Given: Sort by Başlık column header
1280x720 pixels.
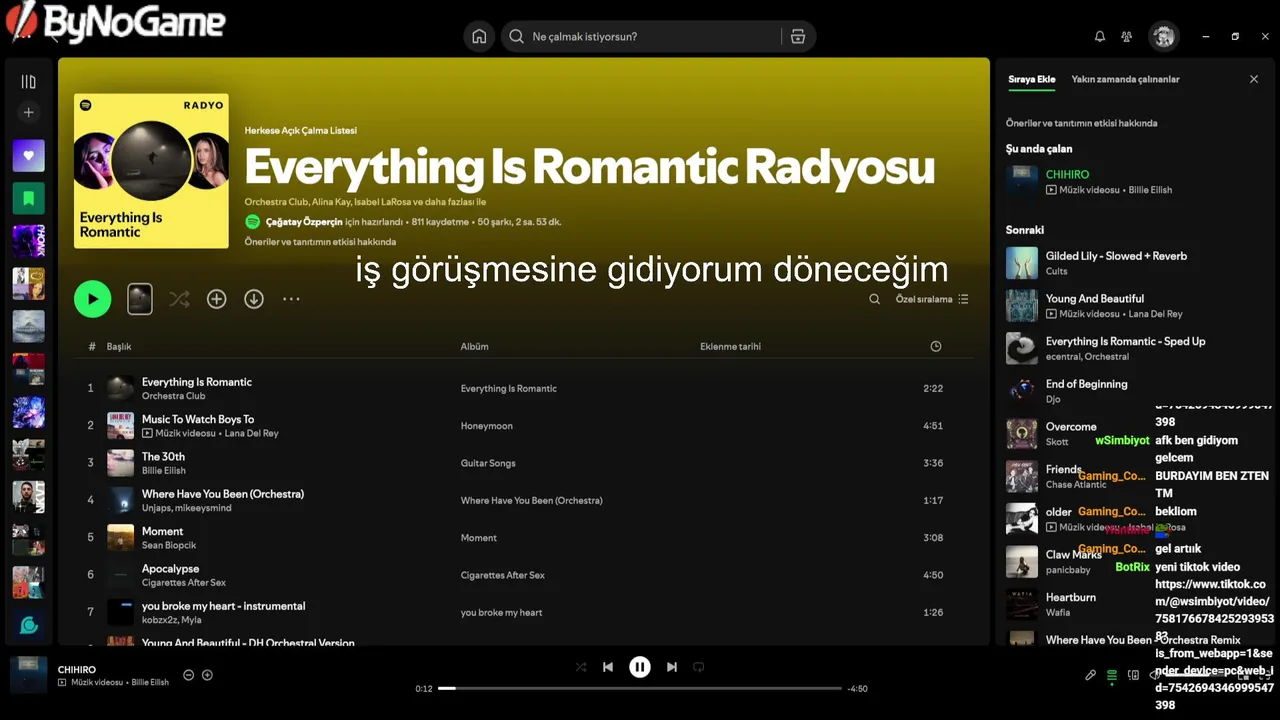Looking at the screenshot, I should (119, 346).
